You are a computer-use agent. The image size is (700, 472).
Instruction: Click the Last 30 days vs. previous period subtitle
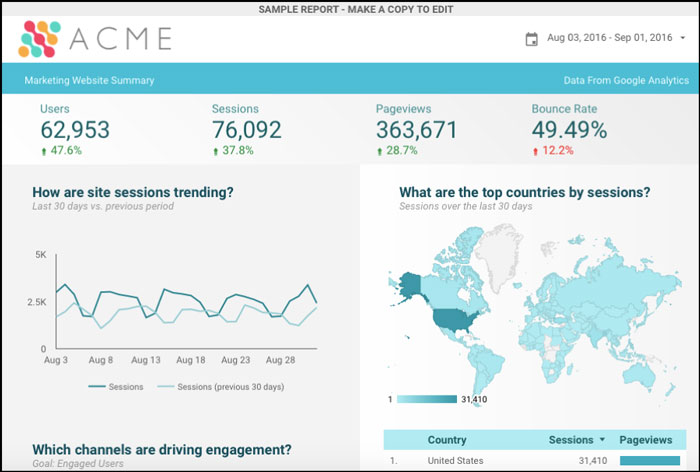pos(103,206)
